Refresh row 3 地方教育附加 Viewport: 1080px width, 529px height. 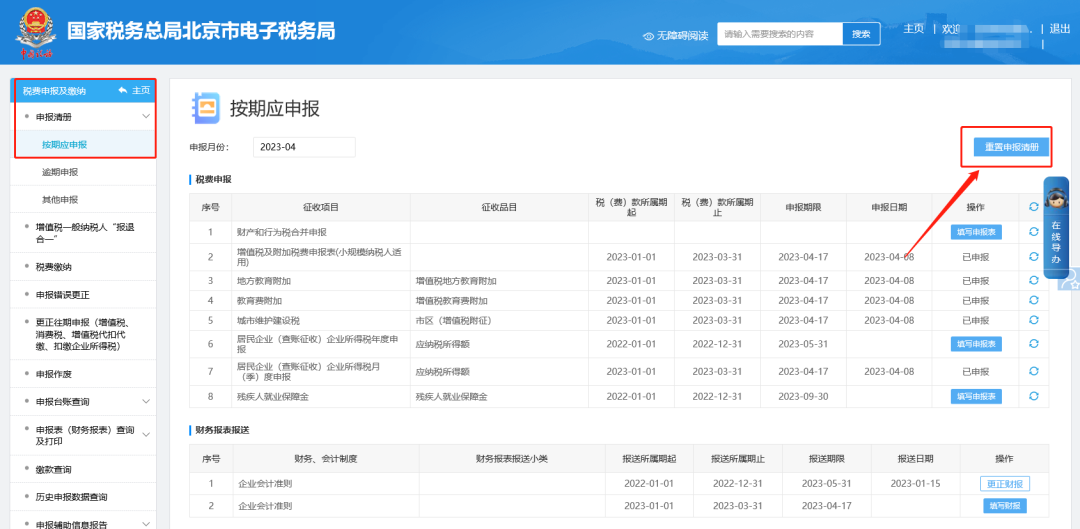click(1033, 280)
